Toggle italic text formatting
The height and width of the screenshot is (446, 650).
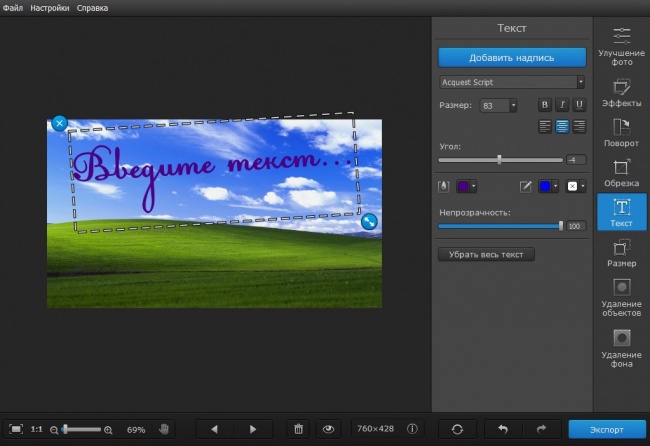[x=562, y=105]
